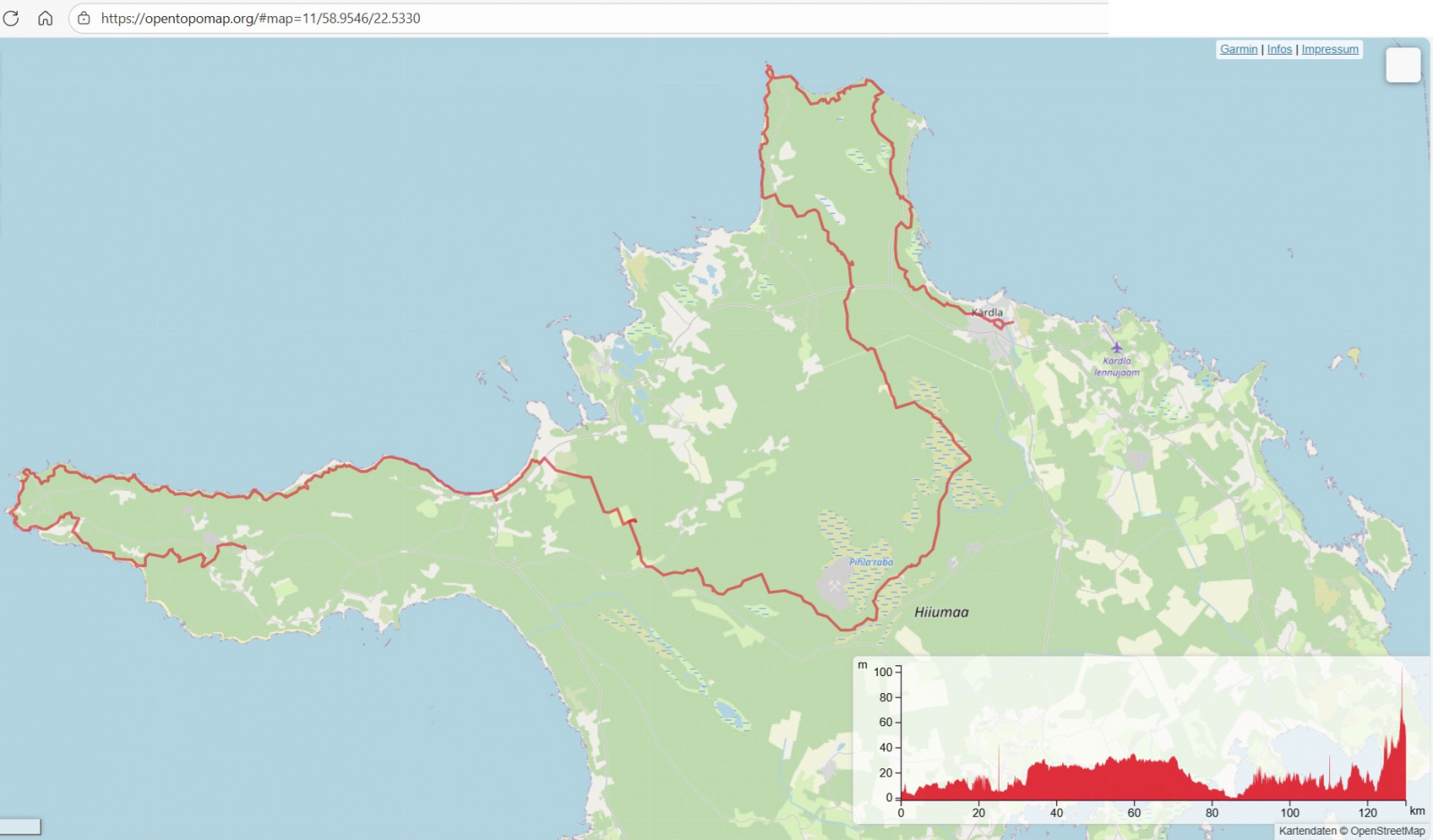
Task: Click the map scale bar at bottom left
Action: coord(20,826)
